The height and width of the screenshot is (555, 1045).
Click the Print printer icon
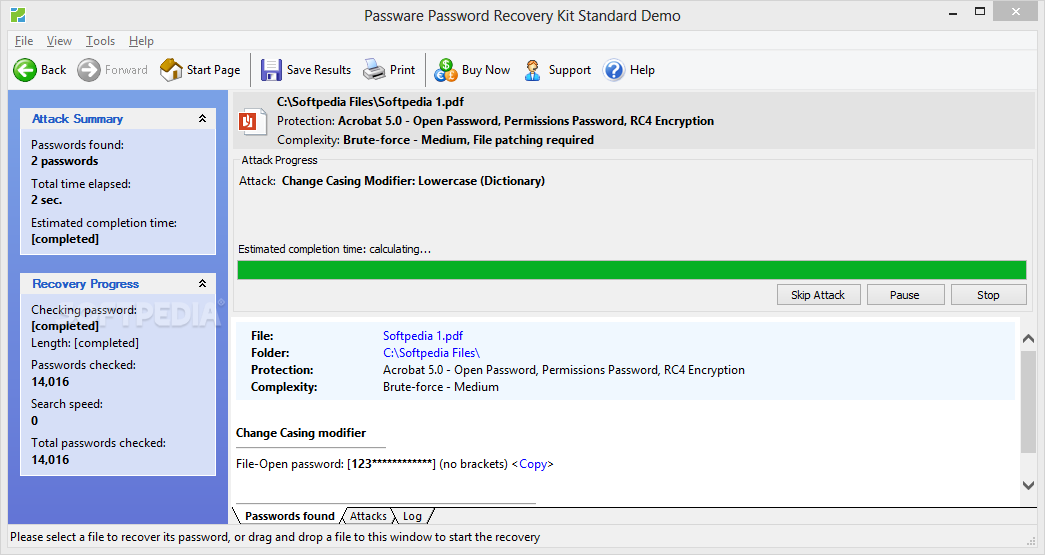pos(374,69)
